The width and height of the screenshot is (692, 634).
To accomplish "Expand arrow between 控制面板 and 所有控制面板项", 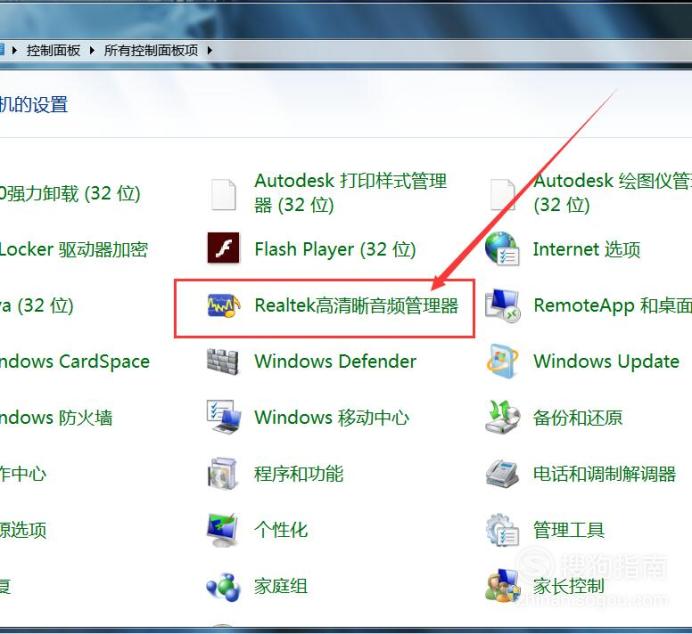I will point(92,51).
